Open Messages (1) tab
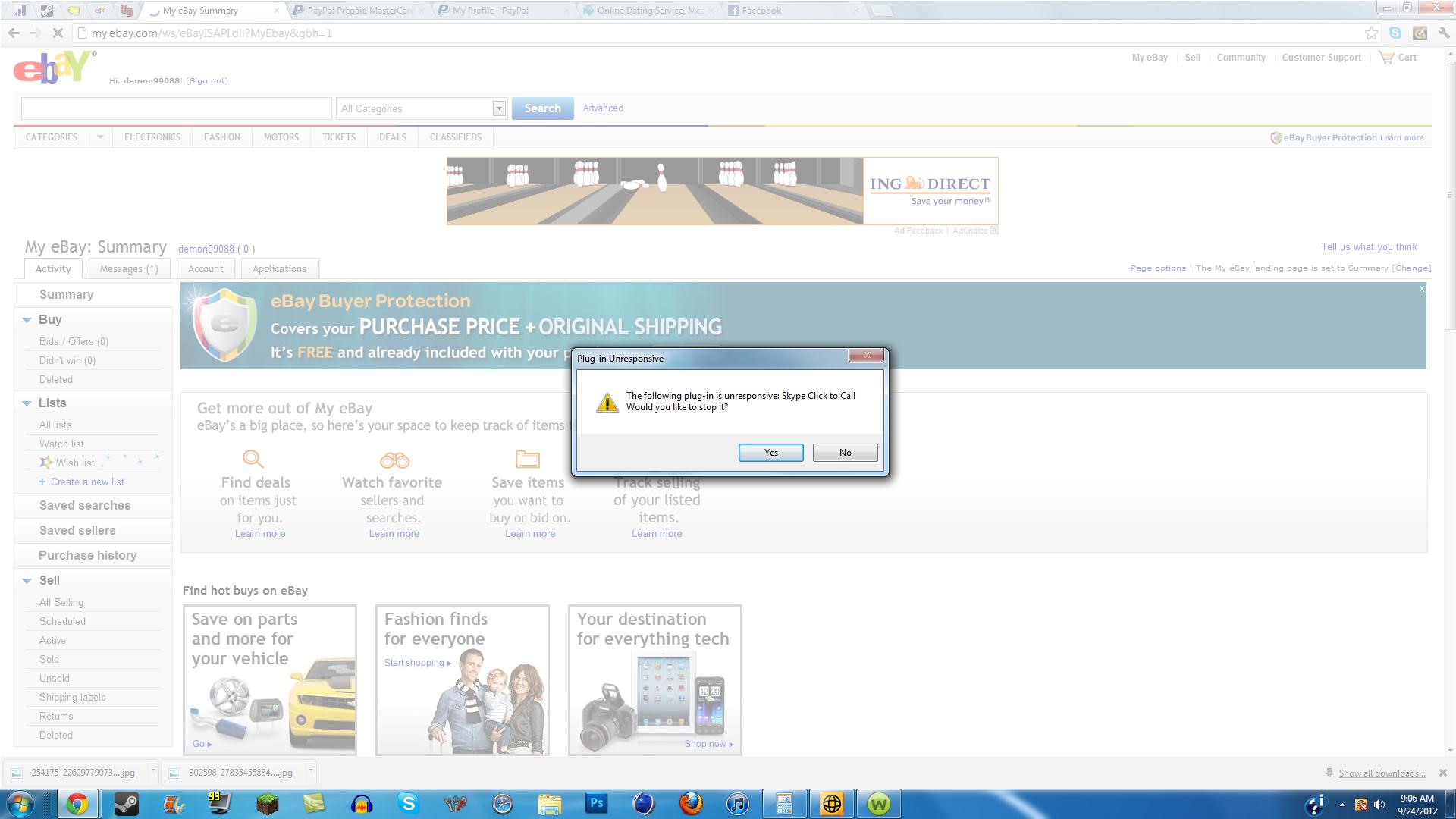The image size is (1456, 819). tap(129, 268)
